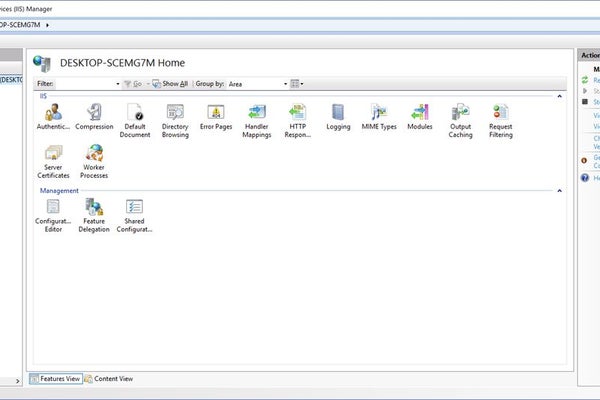600x400 pixels.
Task: Open Worker Processes feature
Action: click(x=94, y=162)
